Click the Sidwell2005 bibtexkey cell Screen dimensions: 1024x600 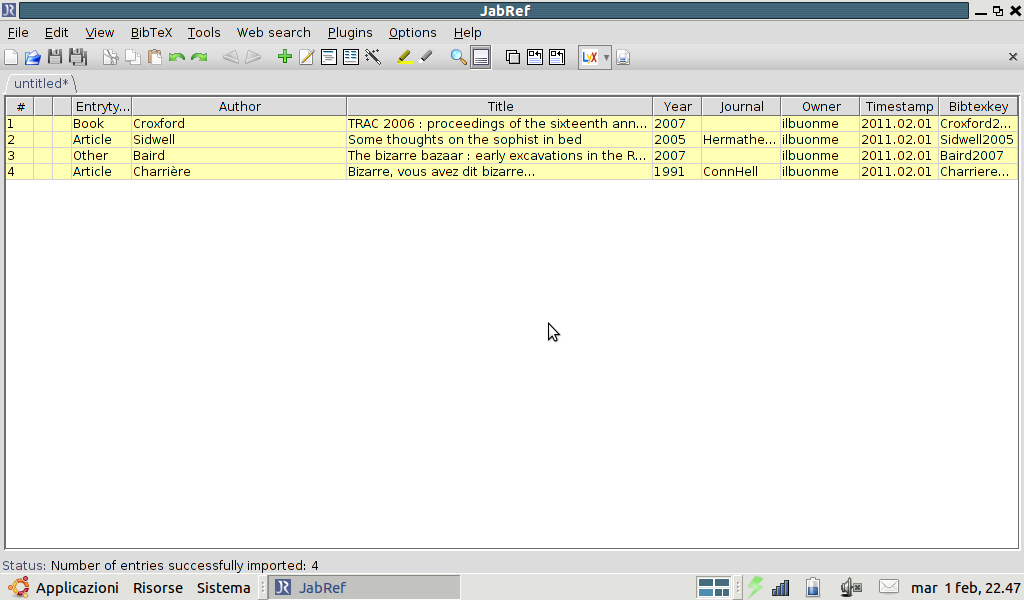pos(978,140)
